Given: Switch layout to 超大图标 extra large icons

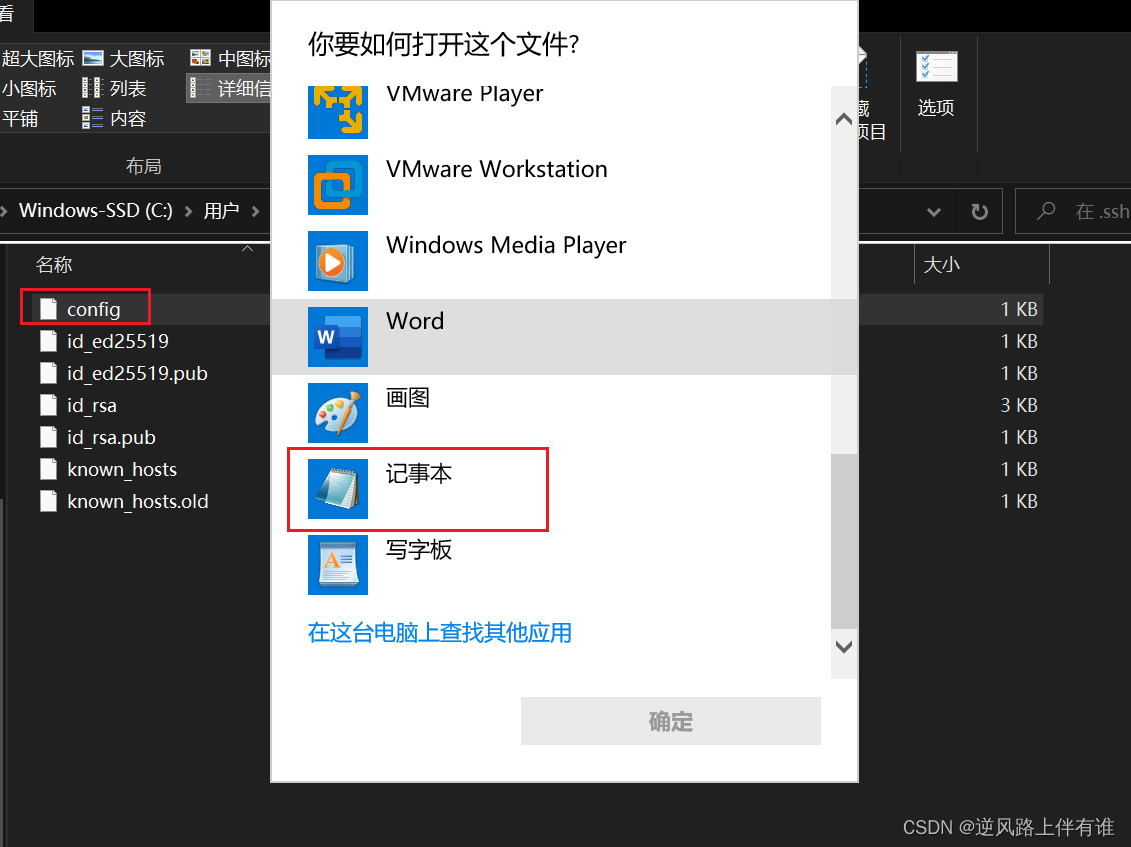Looking at the screenshot, I should (x=38, y=58).
